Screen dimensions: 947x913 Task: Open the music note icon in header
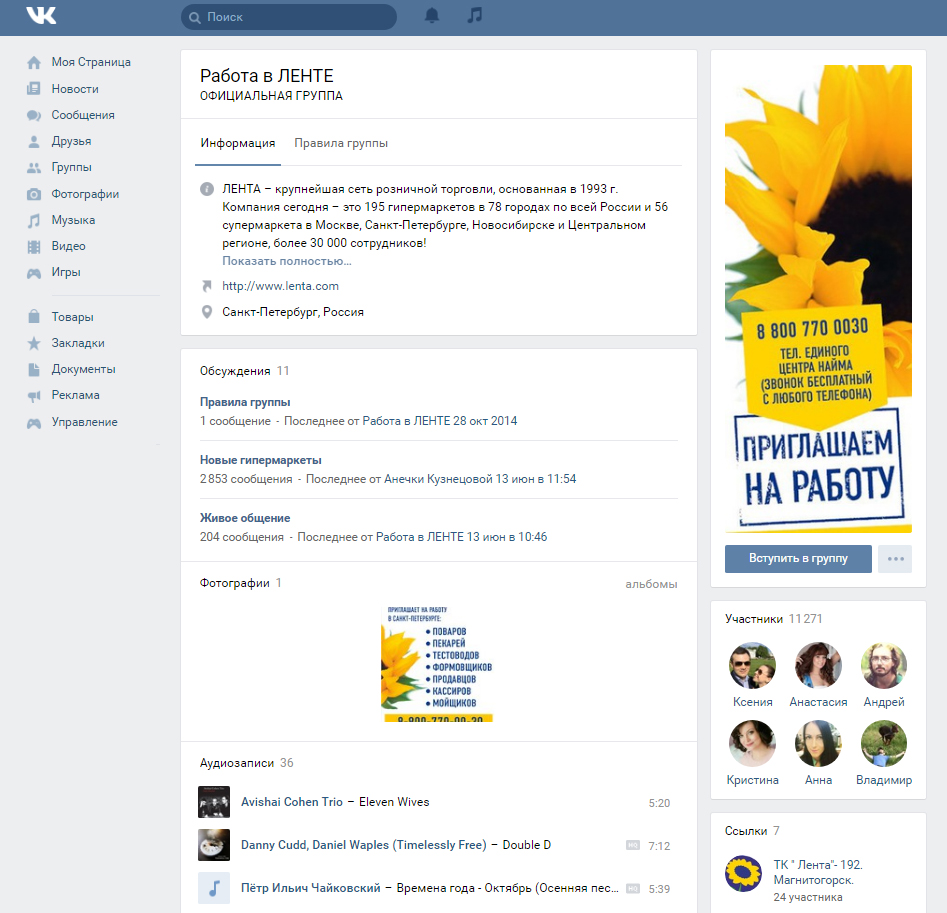tap(475, 15)
